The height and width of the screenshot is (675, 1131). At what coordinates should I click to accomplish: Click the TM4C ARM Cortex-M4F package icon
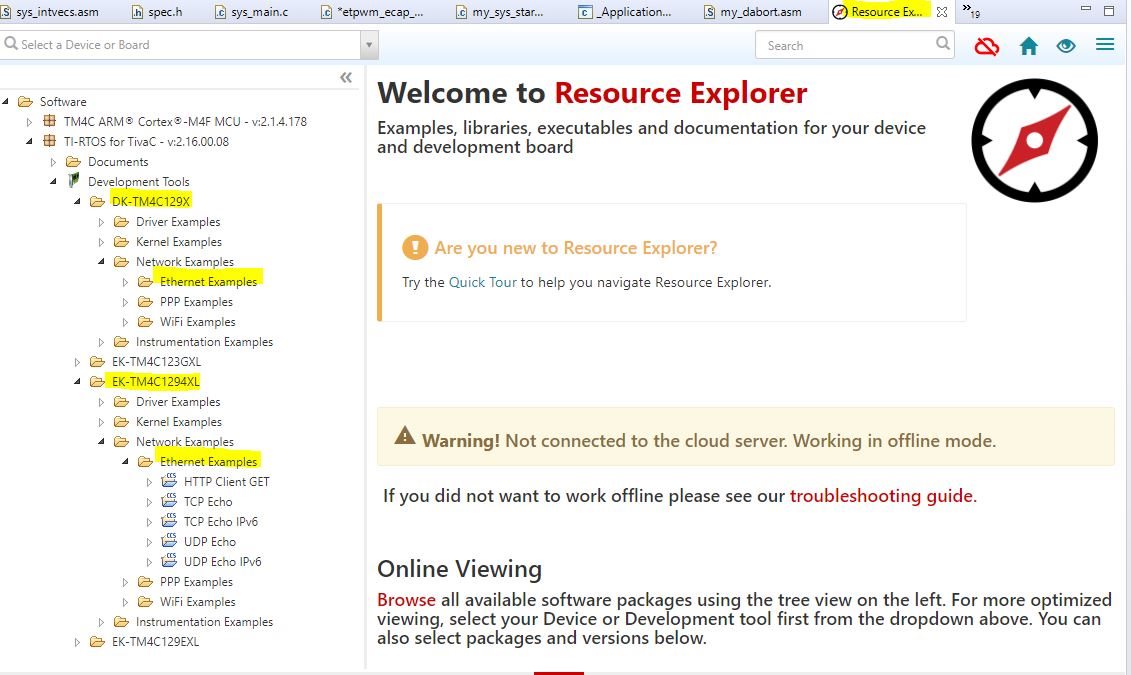tap(49, 120)
